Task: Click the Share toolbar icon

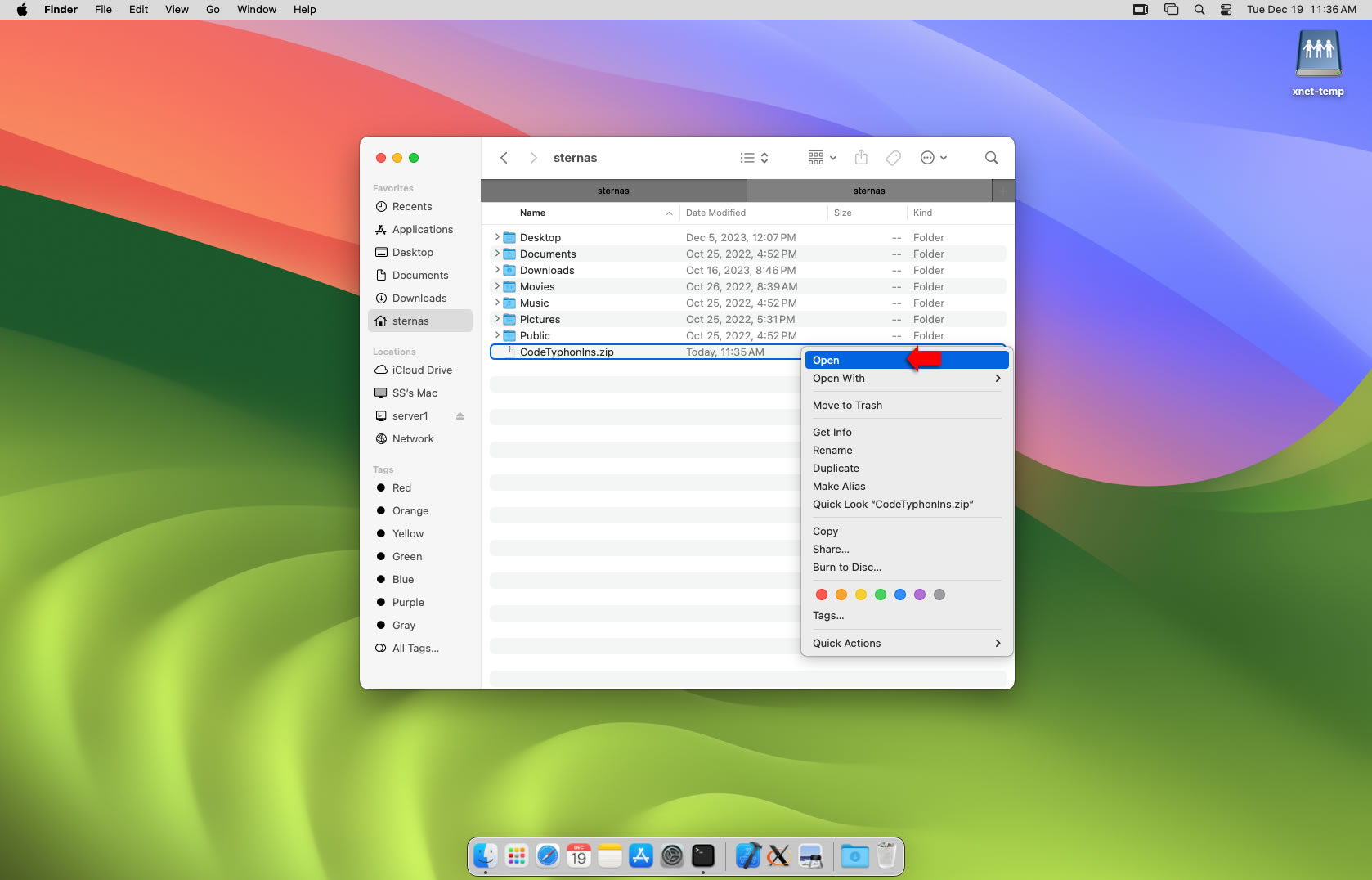Action: (x=861, y=158)
